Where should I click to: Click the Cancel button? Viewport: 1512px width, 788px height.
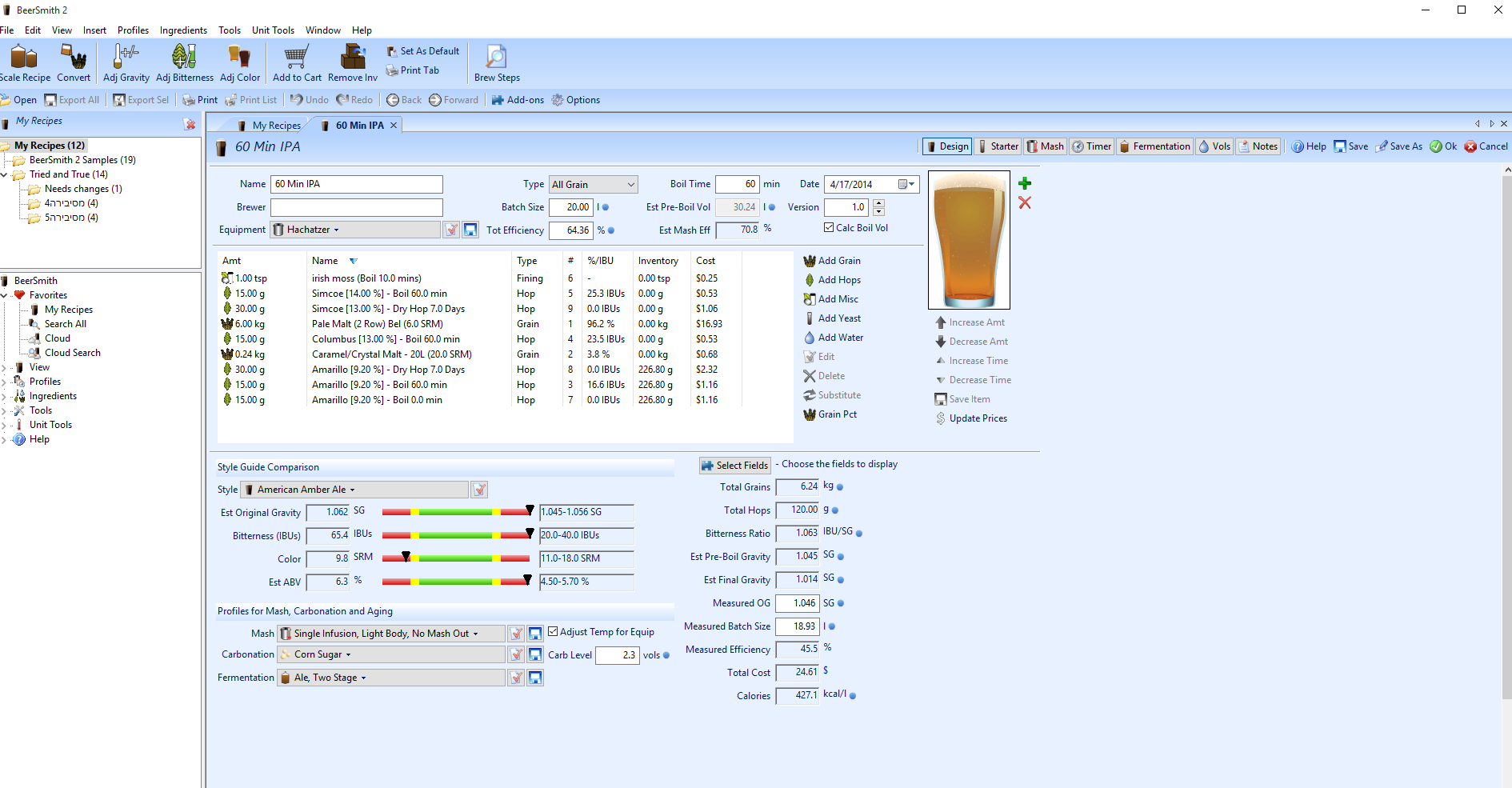point(1486,146)
